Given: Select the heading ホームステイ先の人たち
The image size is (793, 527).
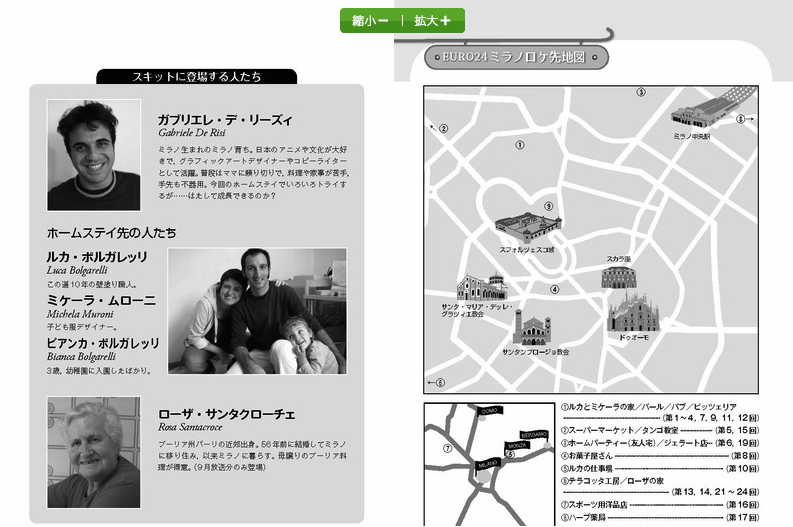Looking at the screenshot, I should click(111, 233).
